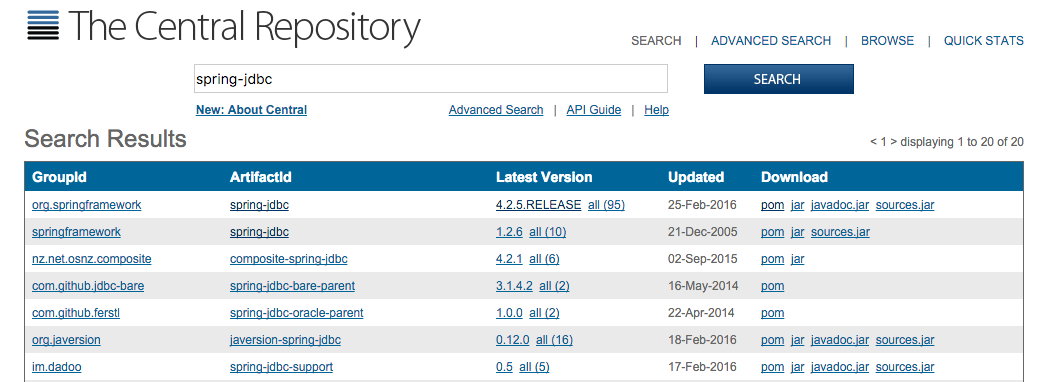Focus the search box containing spring-jdbc

[x=430, y=79]
